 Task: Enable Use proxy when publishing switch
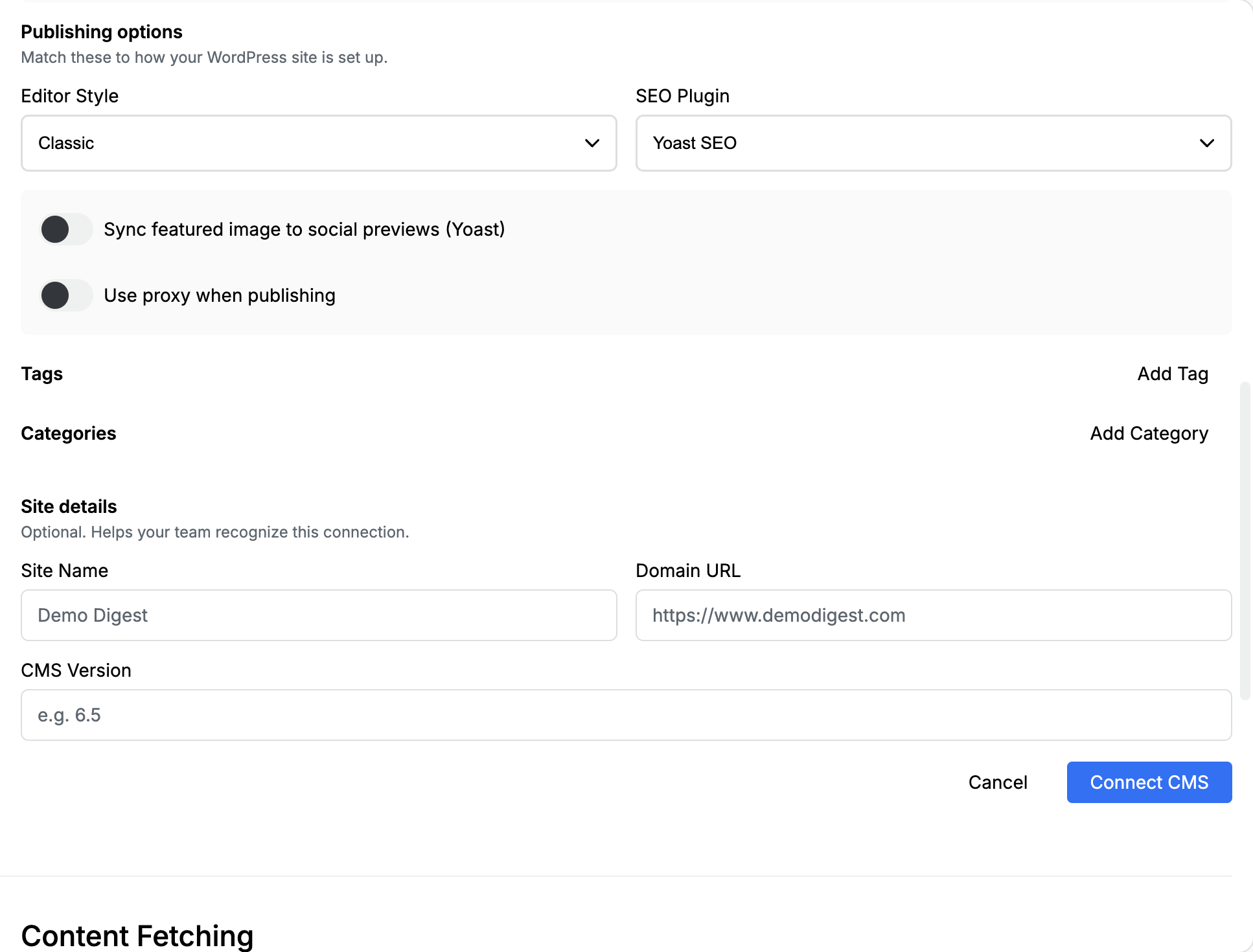coord(66,295)
